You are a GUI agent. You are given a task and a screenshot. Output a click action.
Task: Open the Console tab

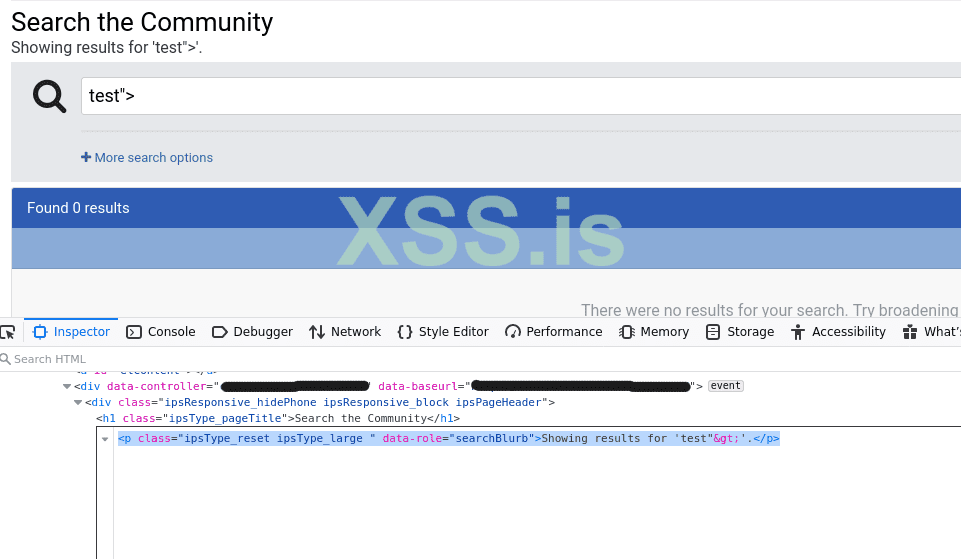pyautogui.click(x=161, y=332)
